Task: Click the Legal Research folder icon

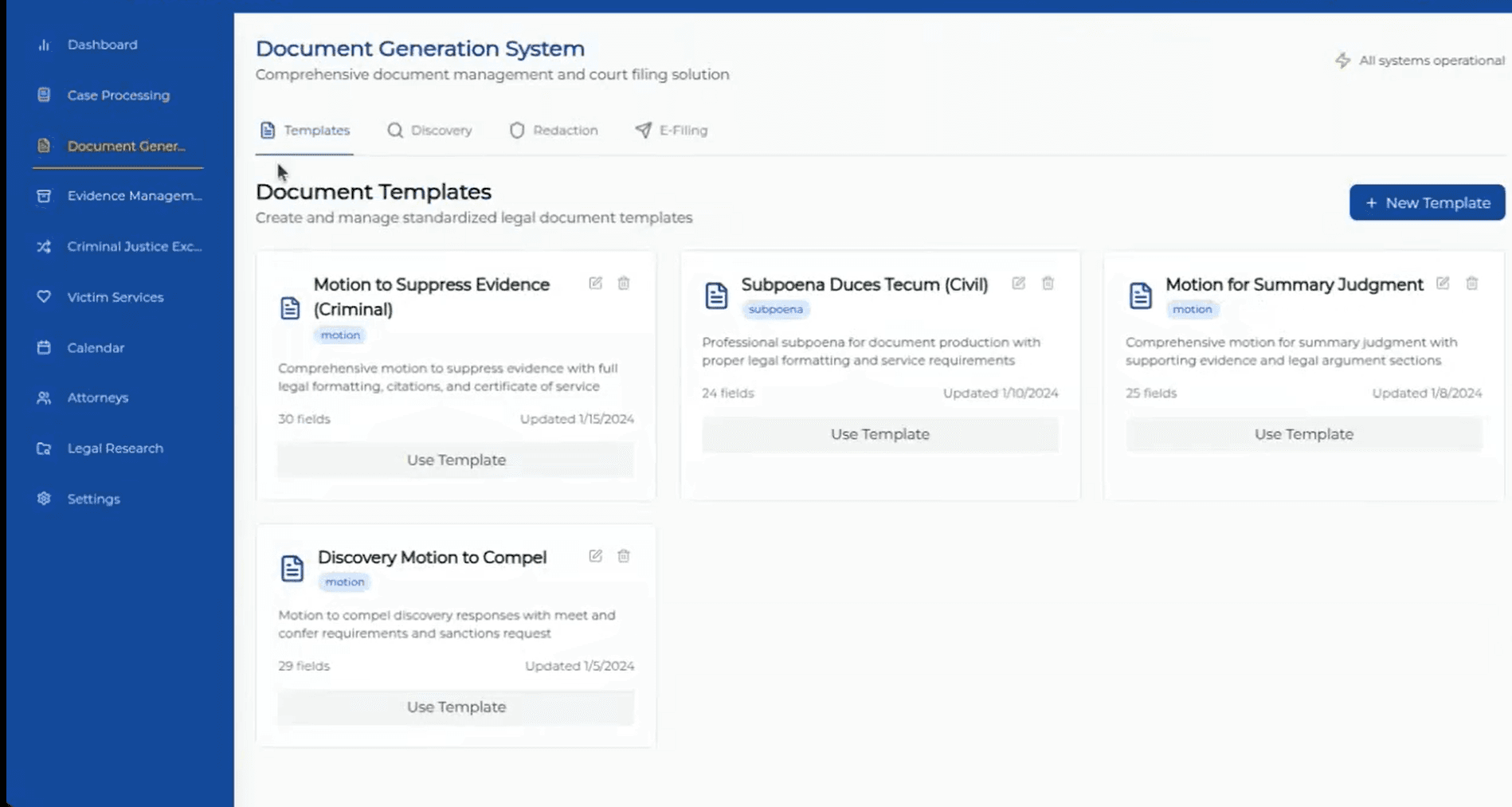Action: [x=44, y=449]
